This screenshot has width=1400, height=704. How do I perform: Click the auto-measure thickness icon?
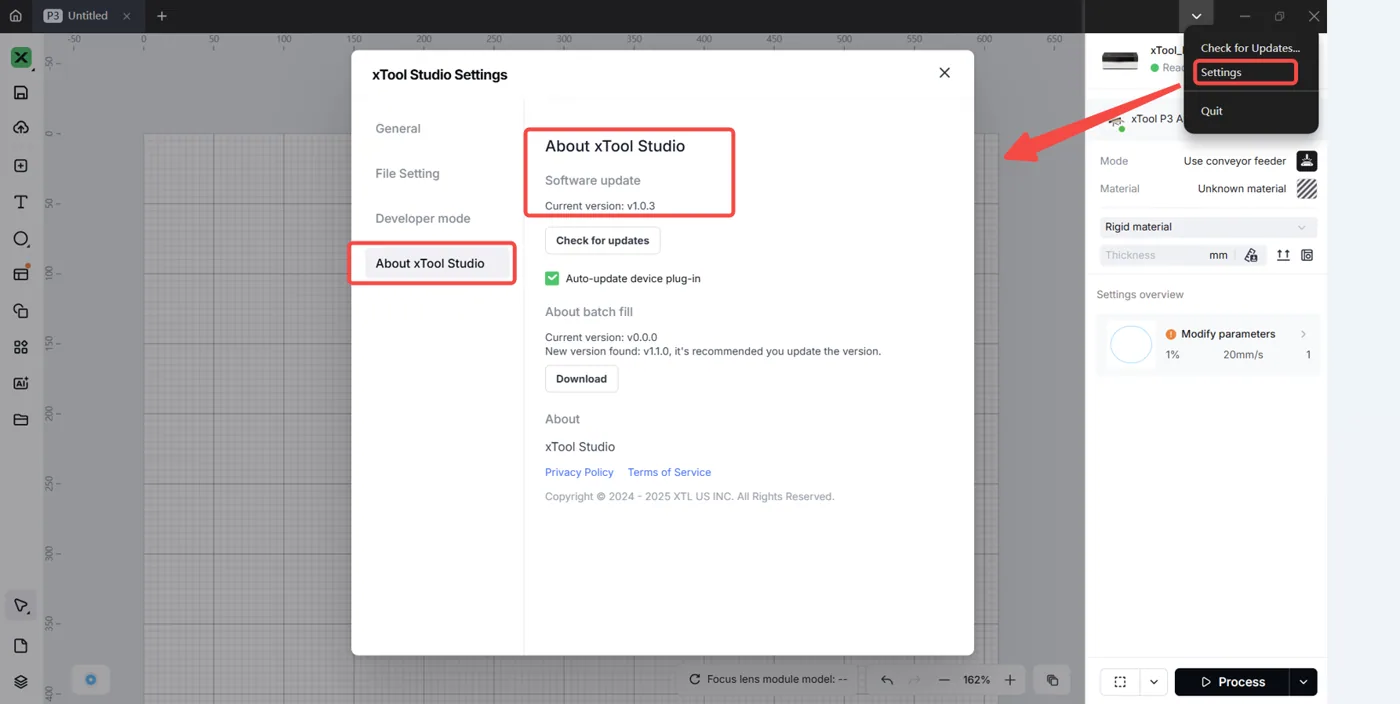[1251, 255]
